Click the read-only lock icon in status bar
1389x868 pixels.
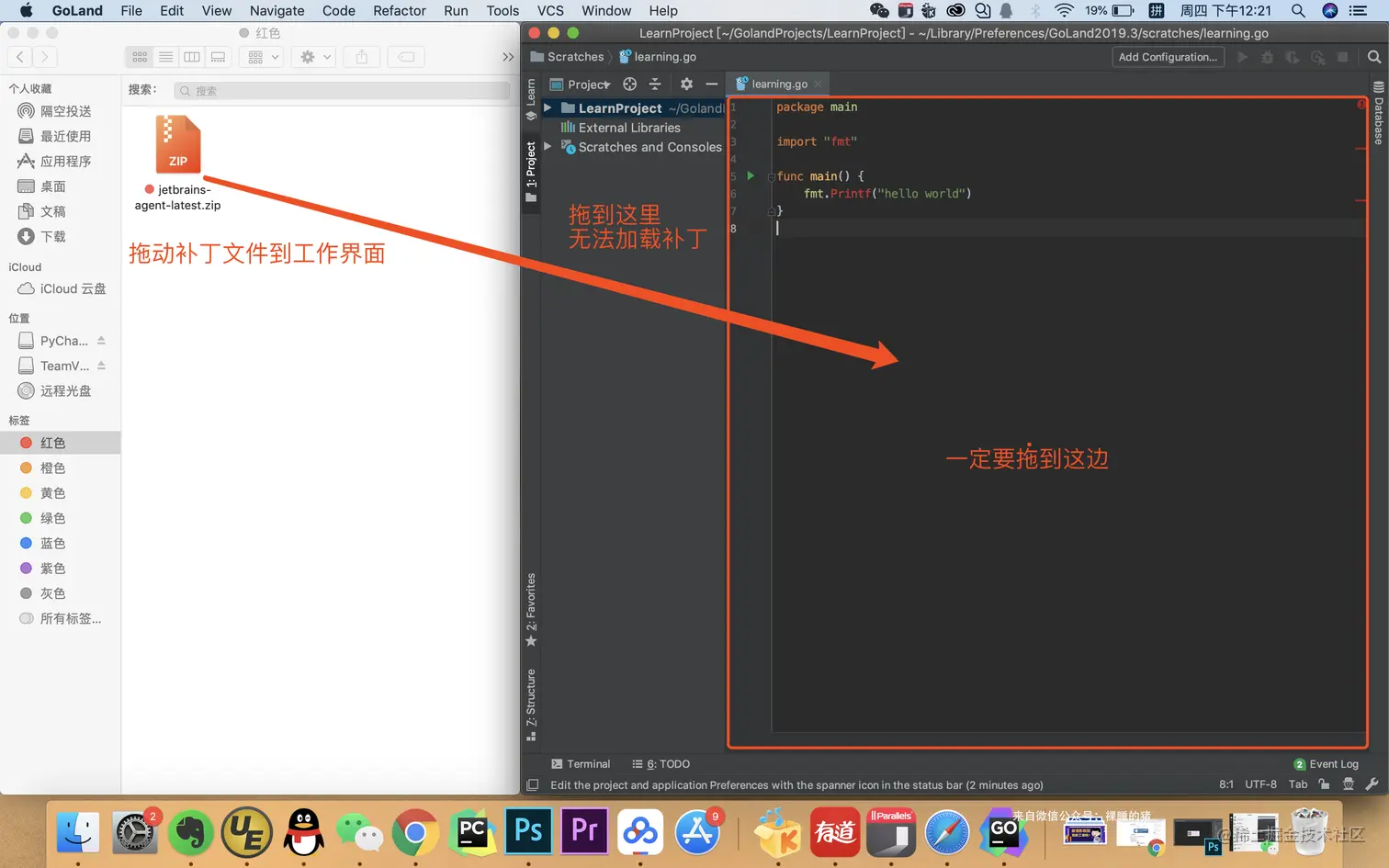(1324, 784)
